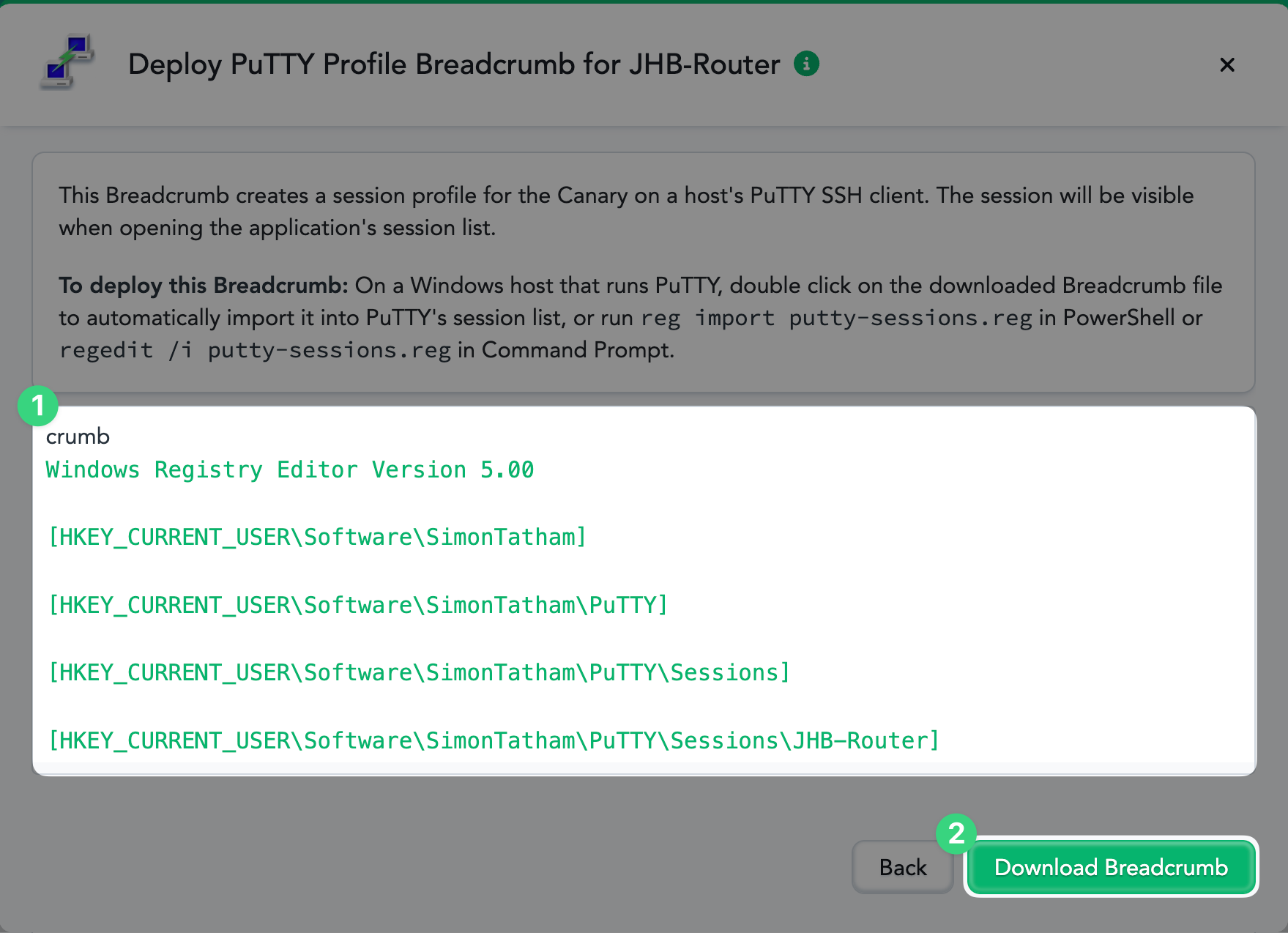Viewport: 1288px width, 933px height.
Task: Click the "To deploy this Breadcrumb:" bold text
Action: (x=204, y=286)
